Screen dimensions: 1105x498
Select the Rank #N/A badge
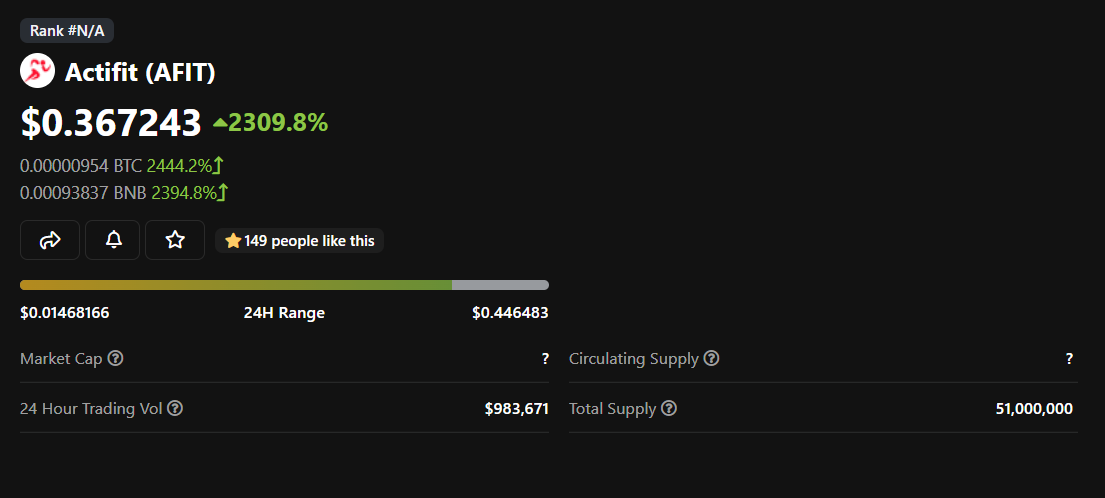[67, 31]
